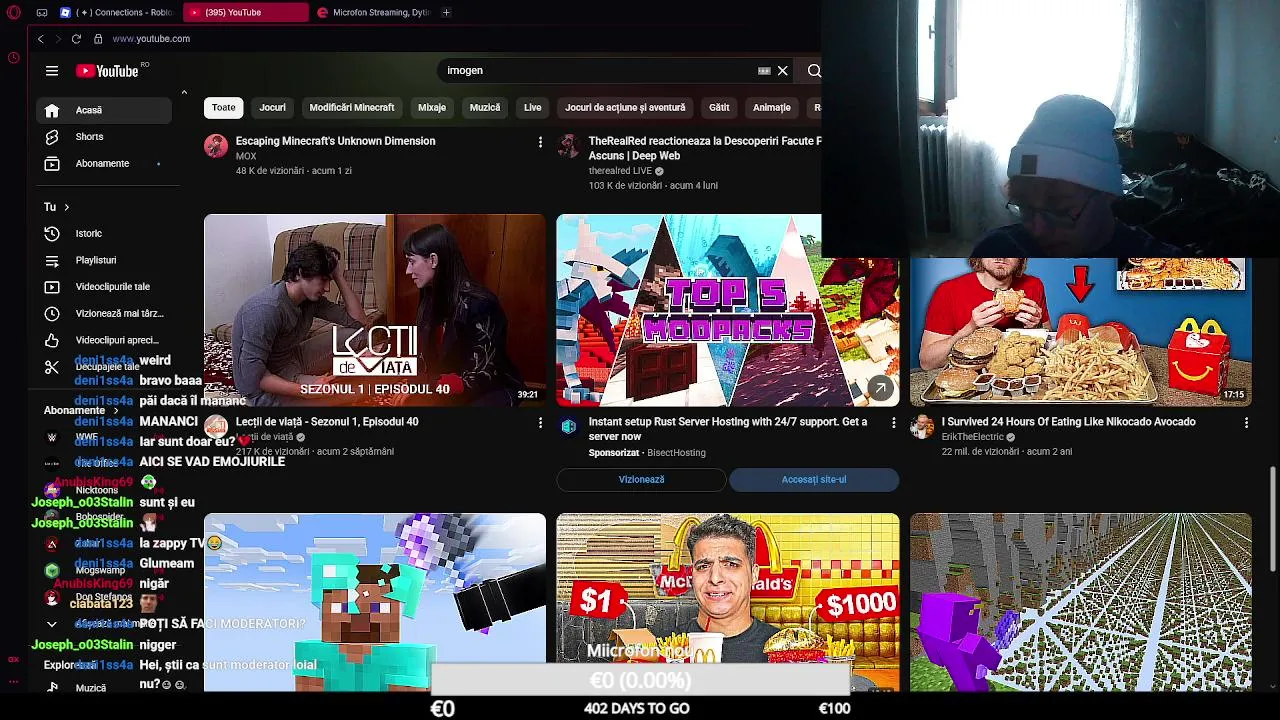Select the Mixaje filter chip
Viewport: 1280px width, 720px height.
(x=432, y=107)
